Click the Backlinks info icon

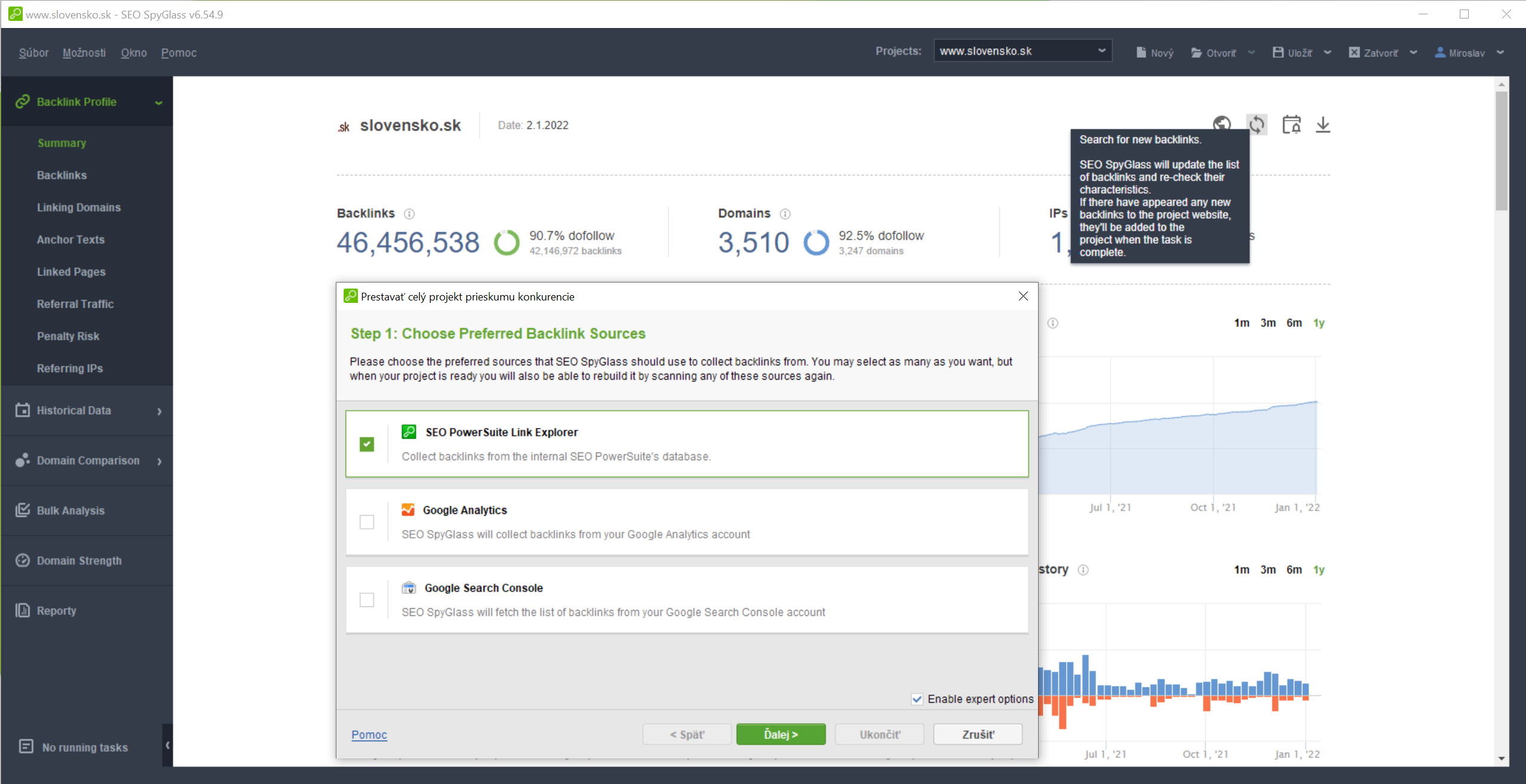[409, 214]
